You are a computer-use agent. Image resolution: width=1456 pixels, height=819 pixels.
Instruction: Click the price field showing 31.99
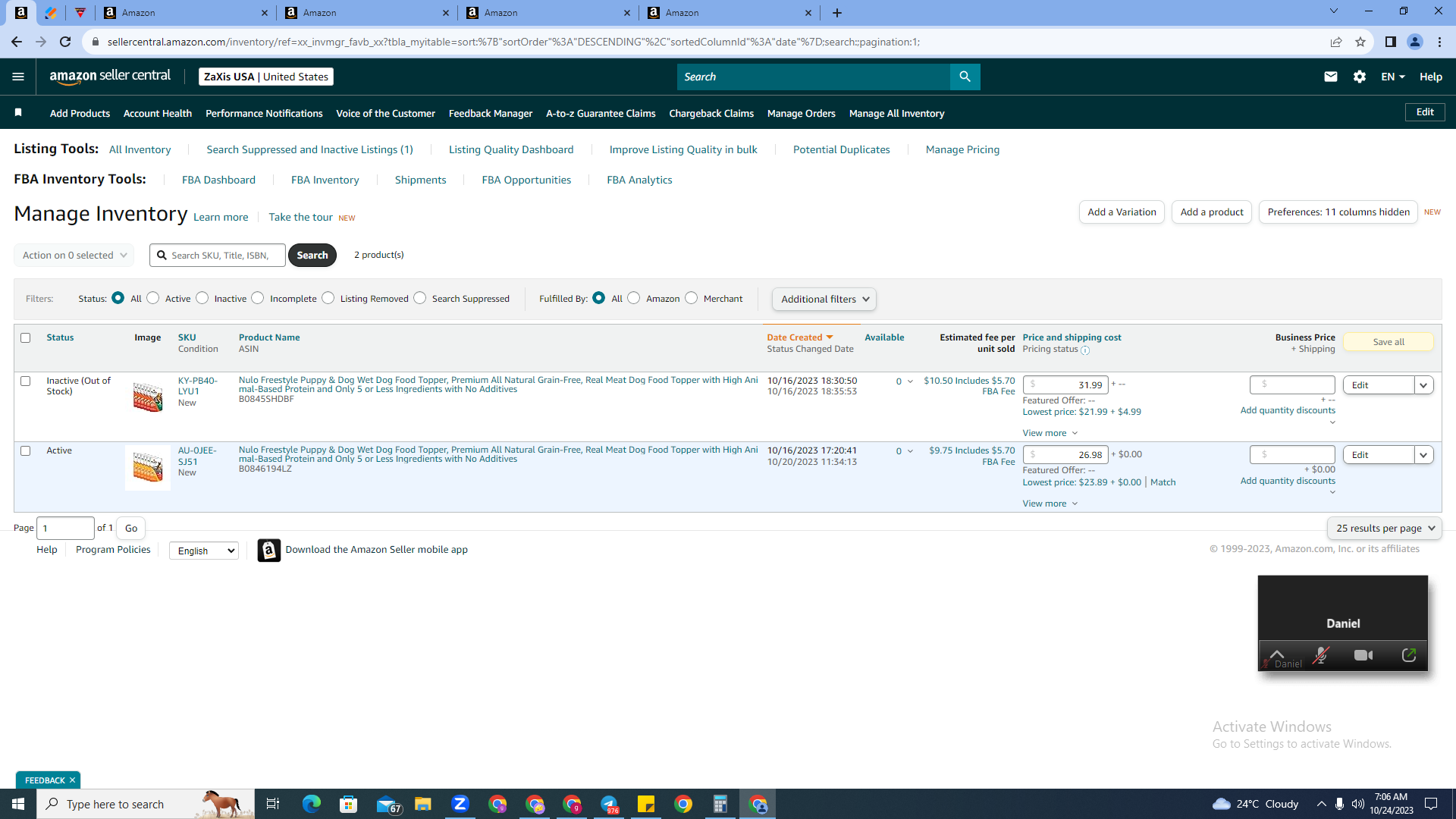click(1065, 385)
